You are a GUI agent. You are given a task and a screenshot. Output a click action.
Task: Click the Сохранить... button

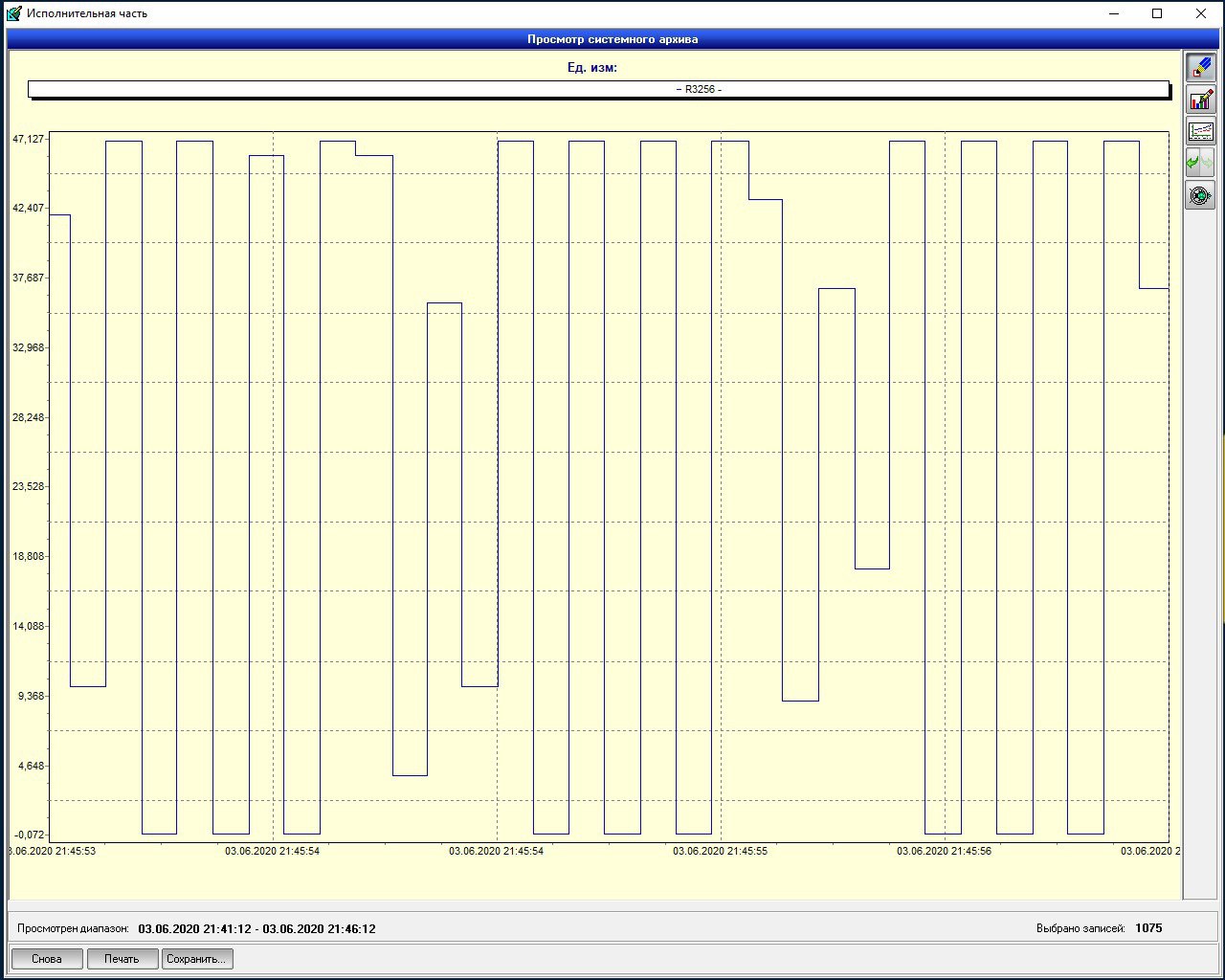[x=197, y=958]
